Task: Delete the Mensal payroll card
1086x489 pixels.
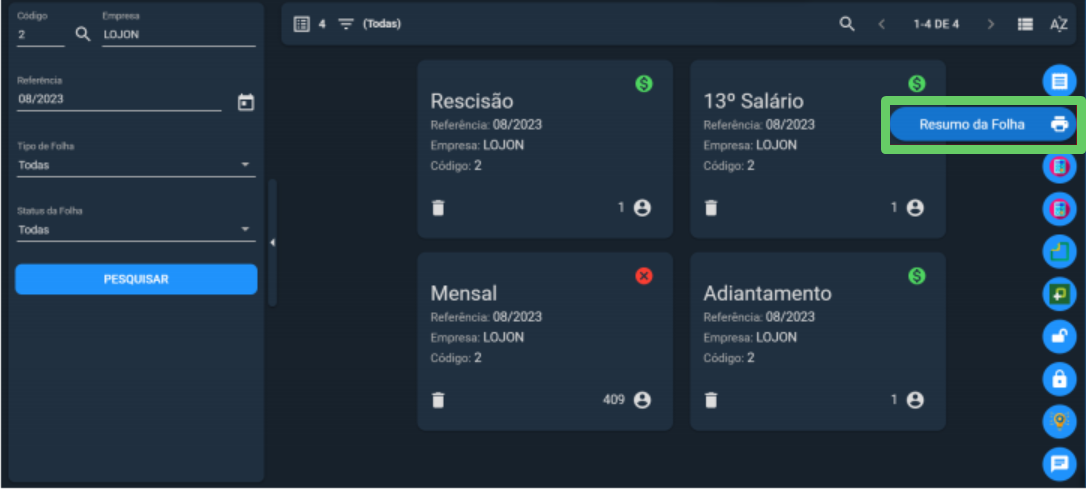Action: pyautogui.click(x=438, y=400)
